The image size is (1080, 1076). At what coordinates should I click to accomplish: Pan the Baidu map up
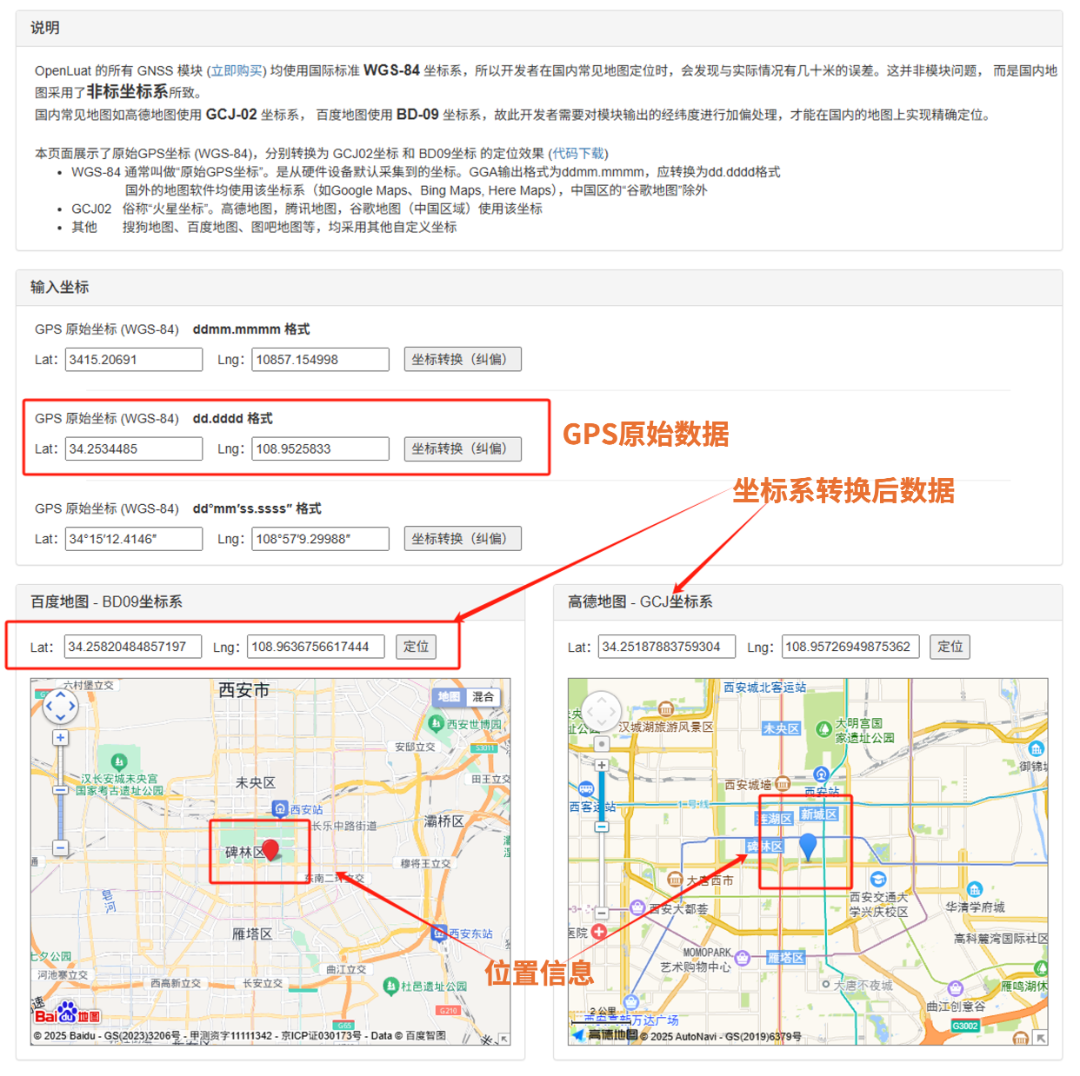tap(61, 695)
